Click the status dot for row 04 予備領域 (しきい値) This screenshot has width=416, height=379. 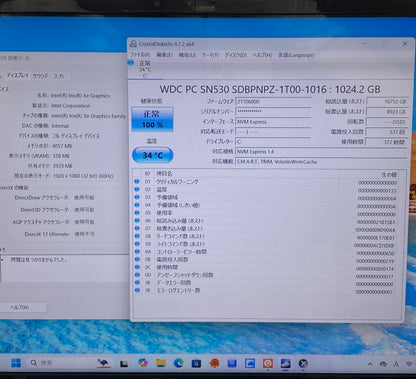pos(137,205)
